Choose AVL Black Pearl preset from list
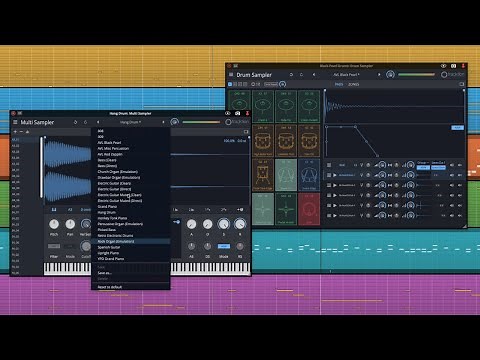Screen dimensions: 480x360 click(x=131, y=143)
